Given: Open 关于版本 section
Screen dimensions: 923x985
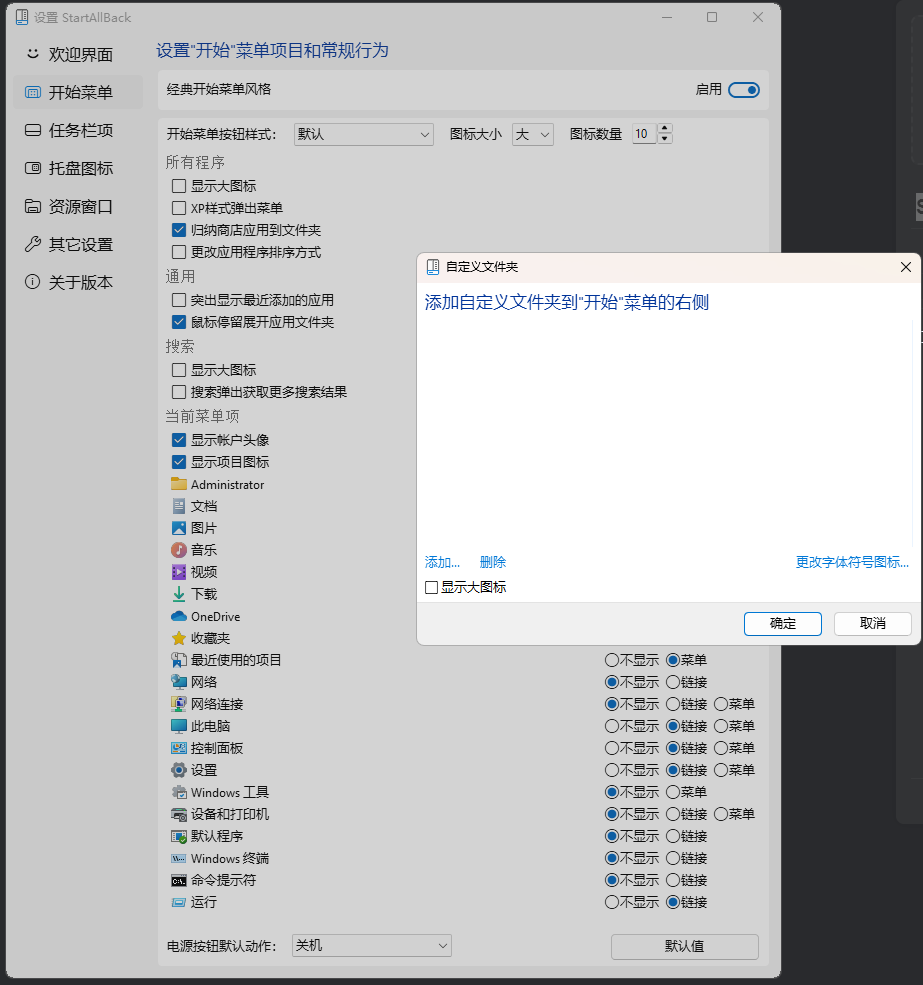Looking at the screenshot, I should [x=79, y=282].
